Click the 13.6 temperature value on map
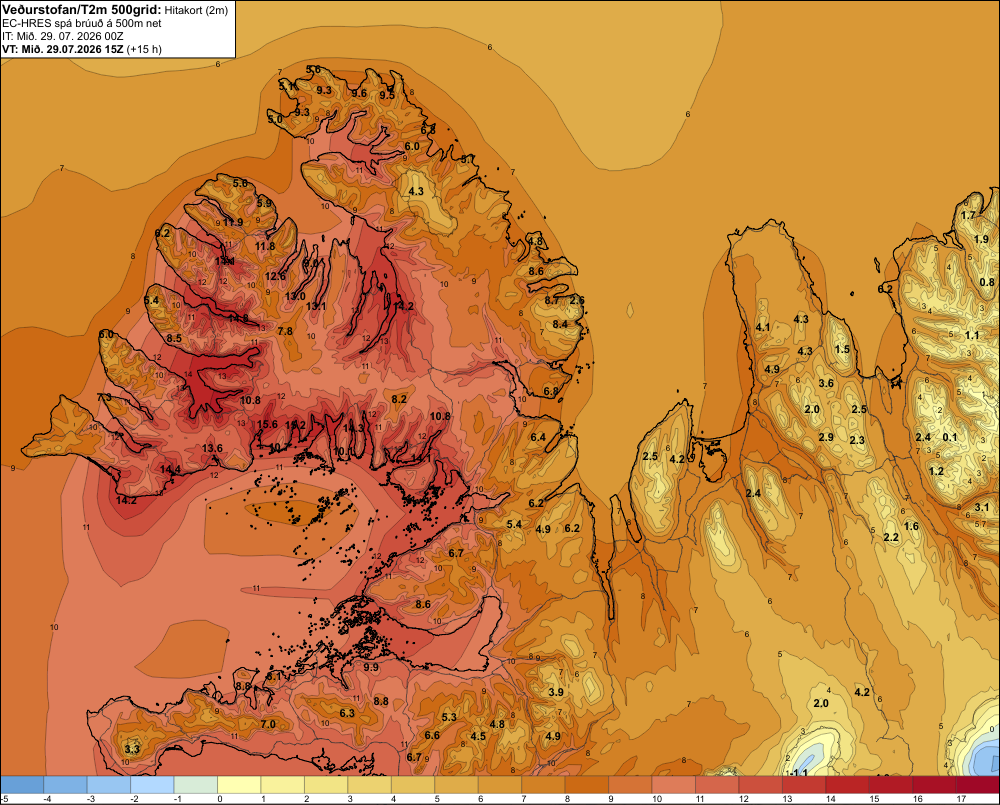Image resolution: width=1000 pixels, height=805 pixels. coord(212,448)
